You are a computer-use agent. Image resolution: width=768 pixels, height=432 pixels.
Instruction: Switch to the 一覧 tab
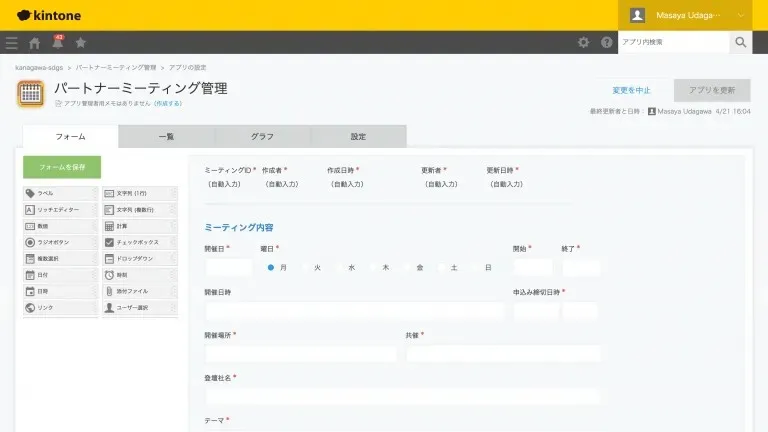(166, 136)
